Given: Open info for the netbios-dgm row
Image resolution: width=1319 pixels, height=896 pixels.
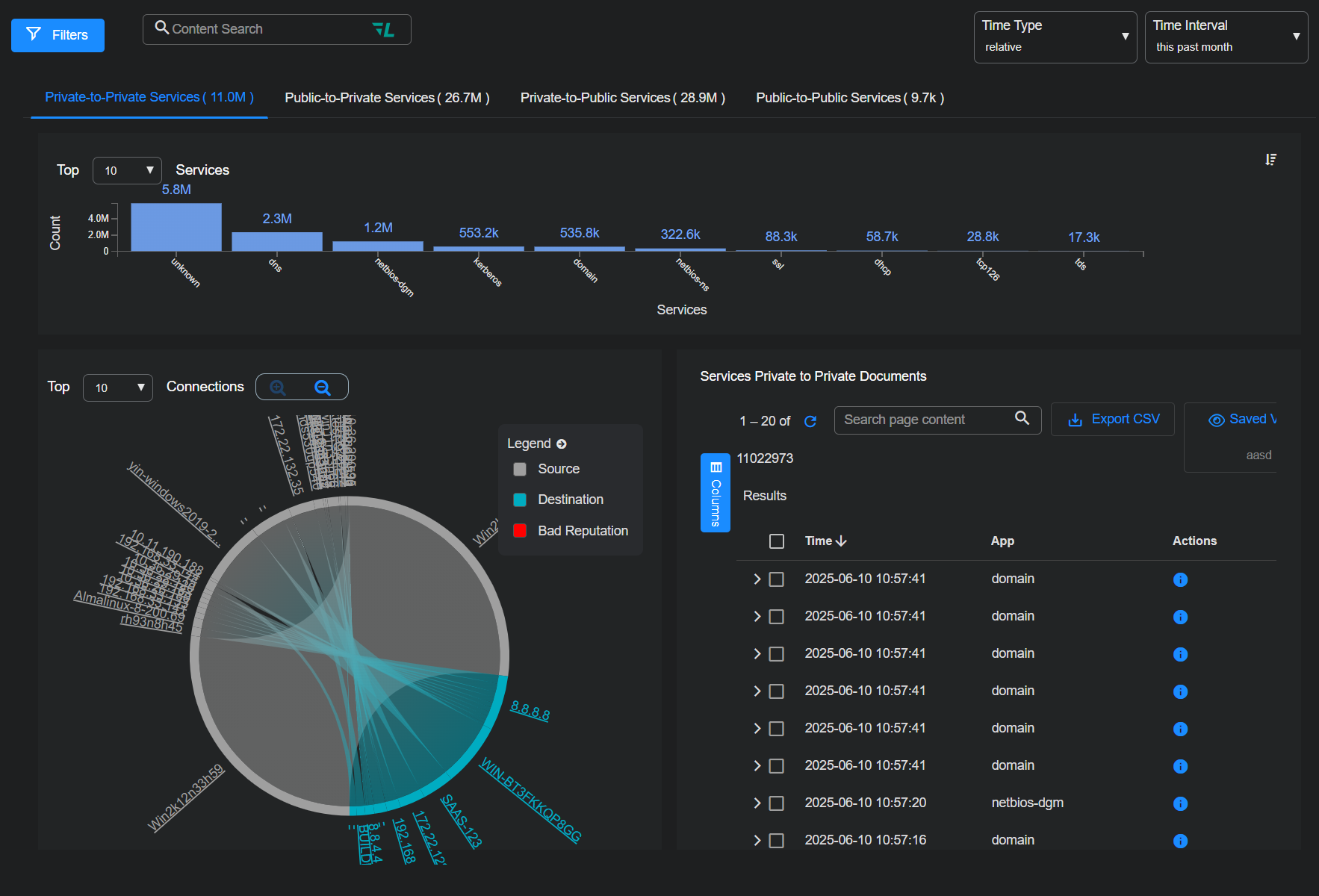Looking at the screenshot, I should coord(1180,803).
